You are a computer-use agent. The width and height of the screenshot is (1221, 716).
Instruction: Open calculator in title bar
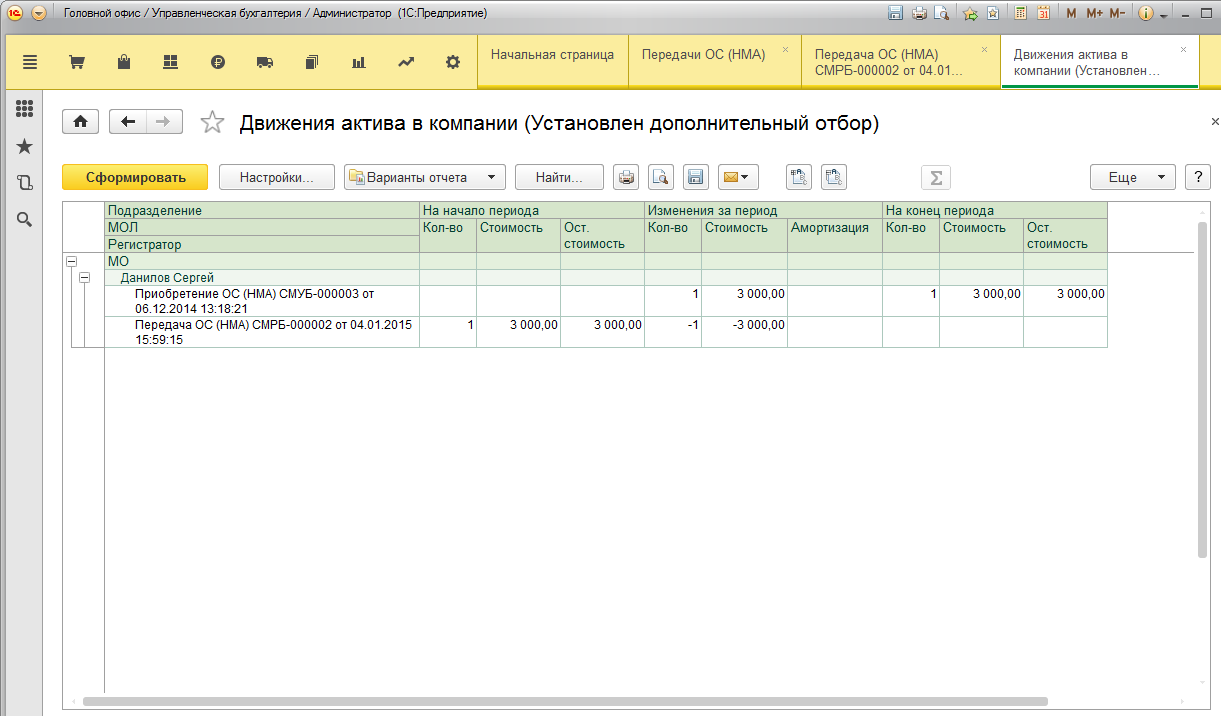coord(1020,13)
